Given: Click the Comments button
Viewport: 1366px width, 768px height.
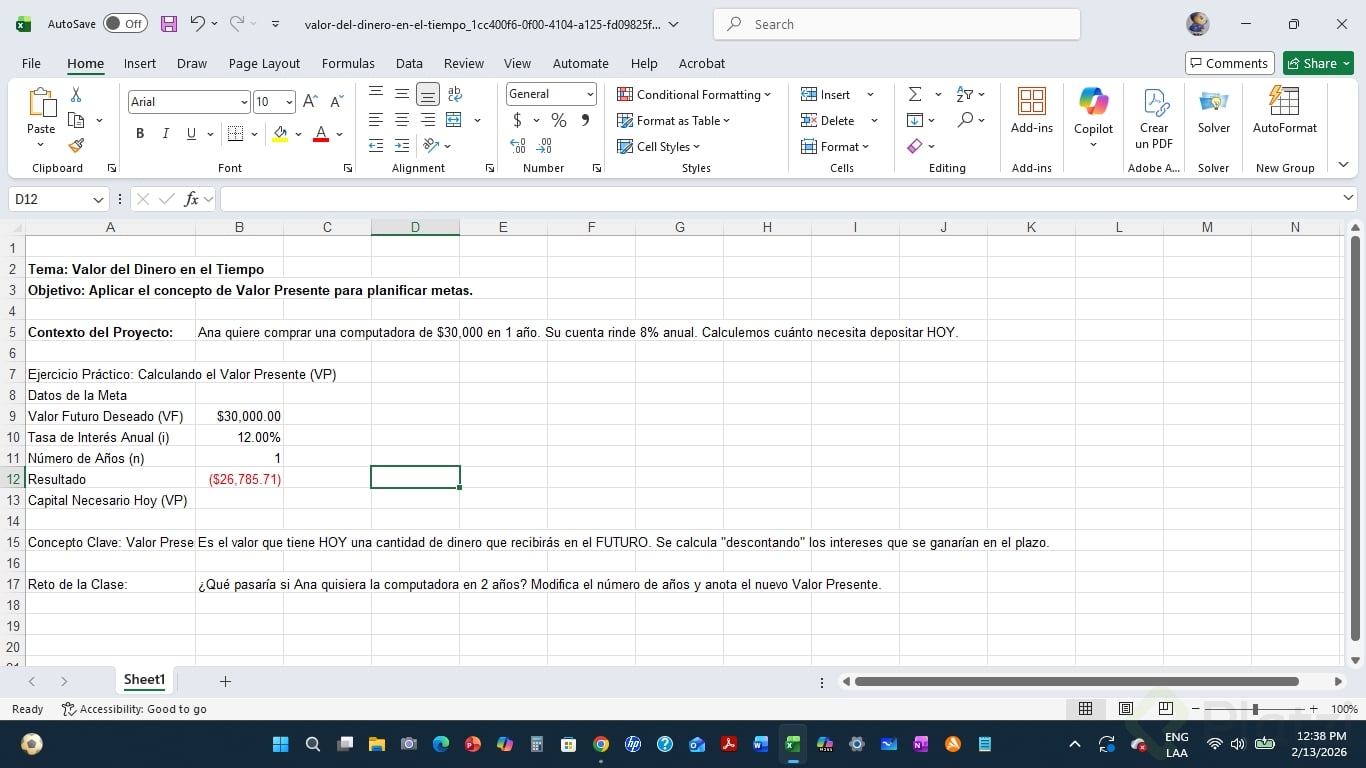Looking at the screenshot, I should (x=1230, y=63).
